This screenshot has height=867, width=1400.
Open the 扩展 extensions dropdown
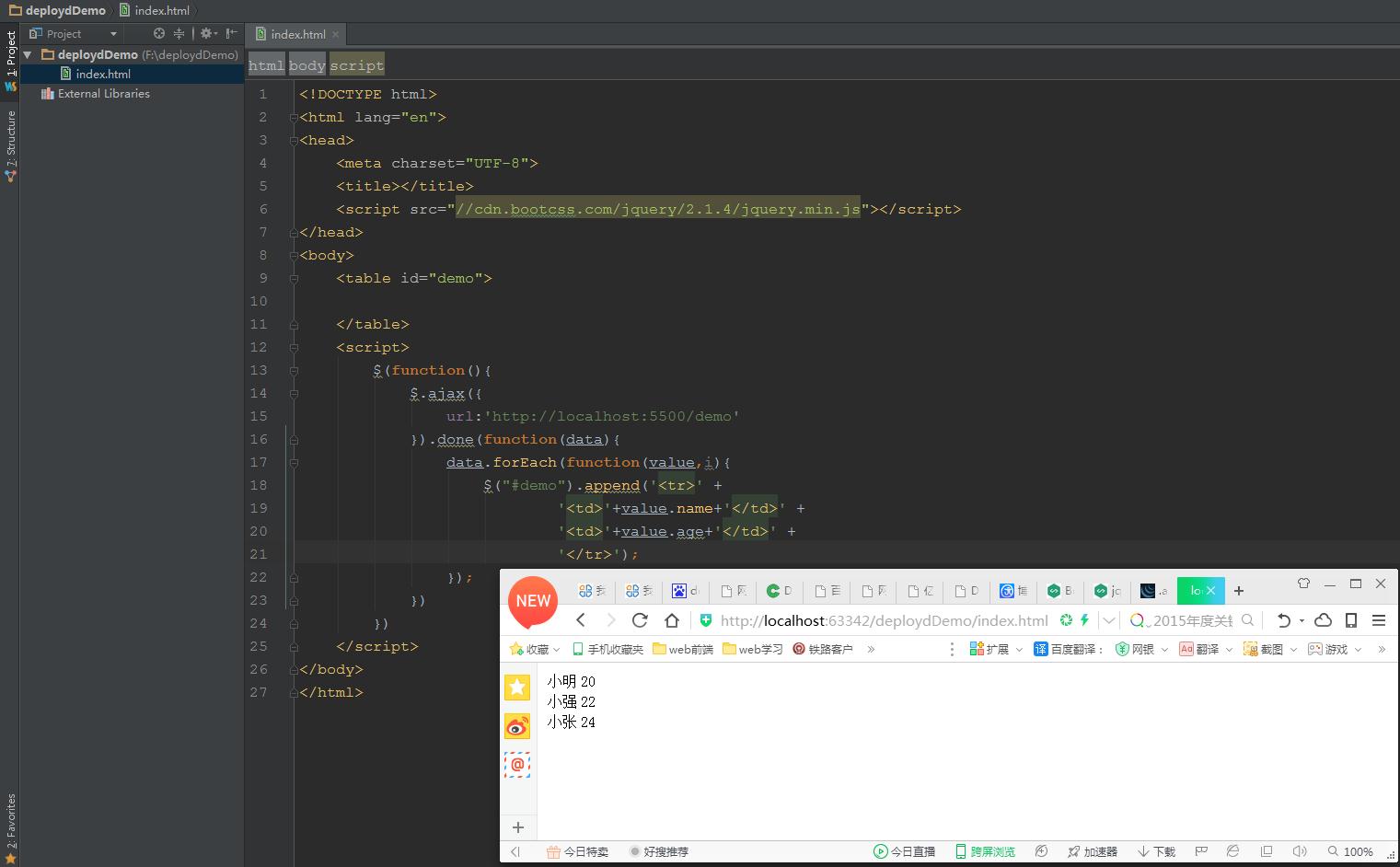(996, 649)
